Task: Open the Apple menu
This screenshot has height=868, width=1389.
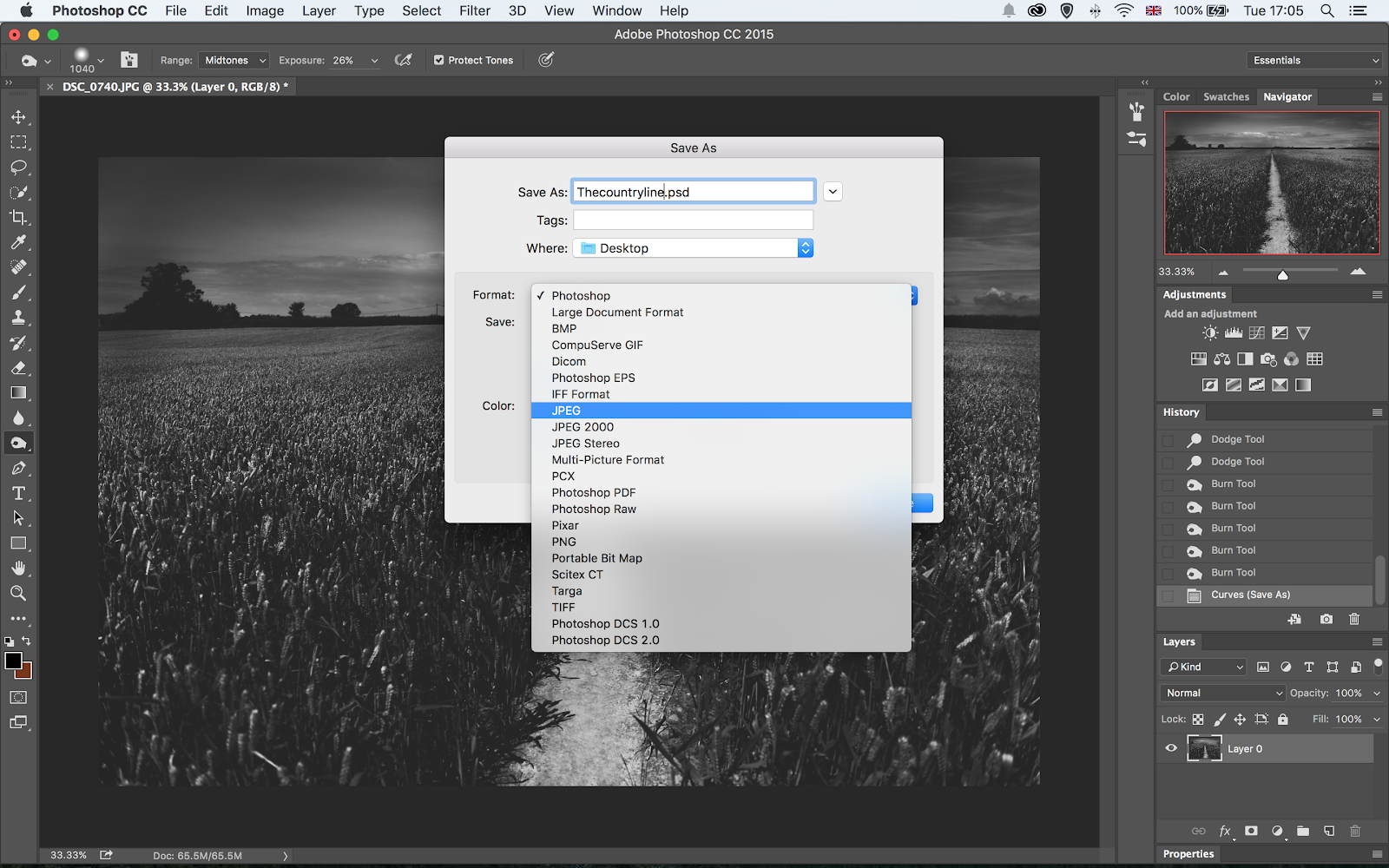Action: 26,10
